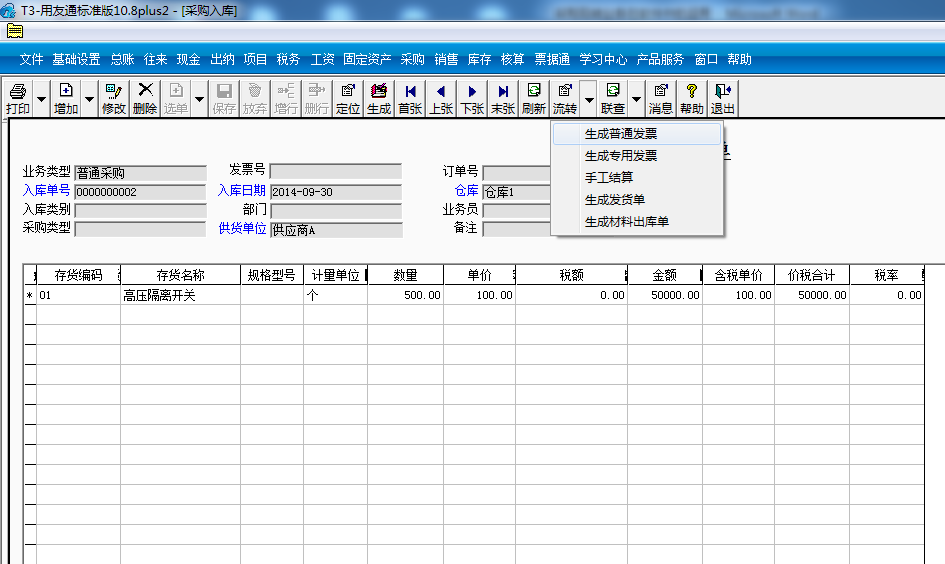Image resolution: width=945 pixels, height=564 pixels.
Task: Open the dropdown arrow next to 联查
Action: 636,100
